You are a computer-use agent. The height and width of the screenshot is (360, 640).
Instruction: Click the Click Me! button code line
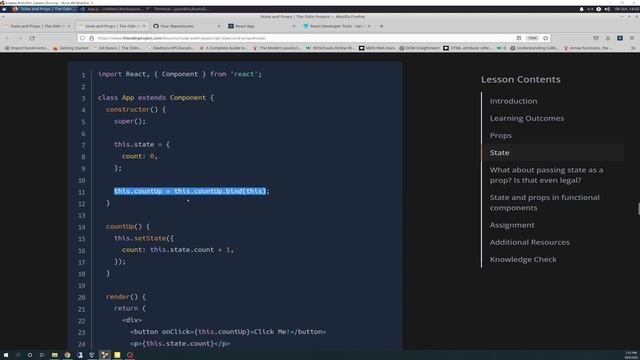(x=228, y=331)
